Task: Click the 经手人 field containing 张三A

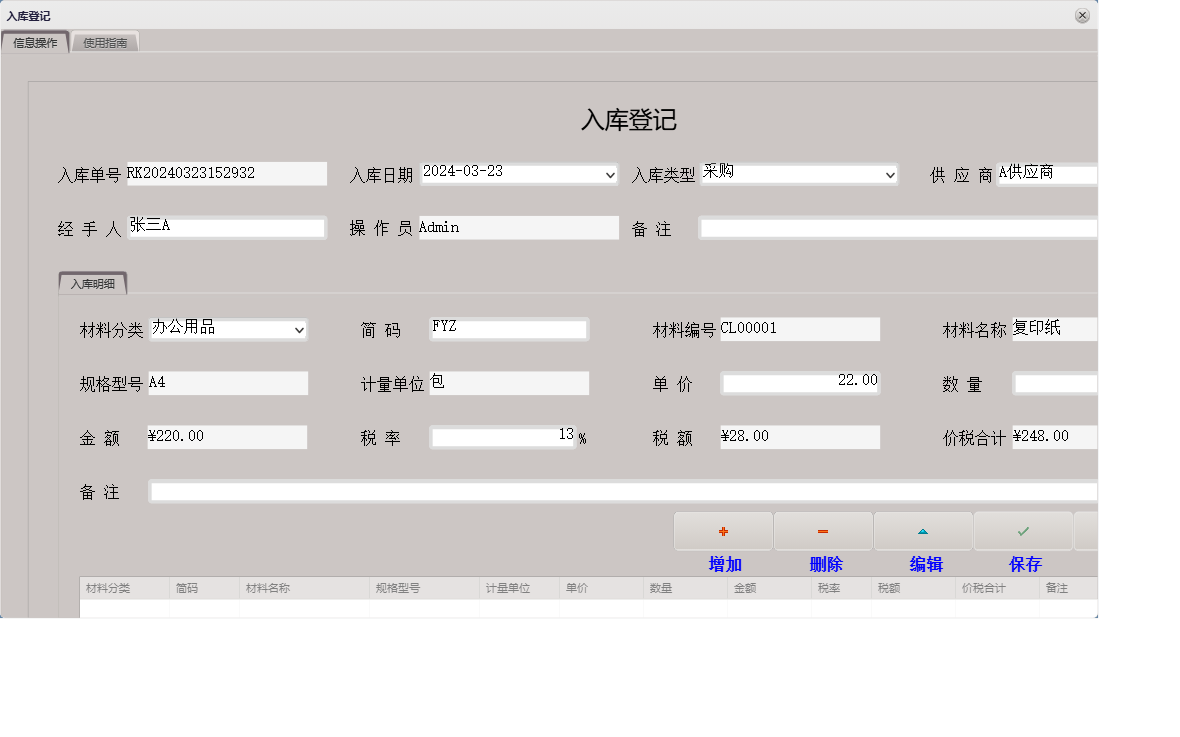Action: point(227,227)
